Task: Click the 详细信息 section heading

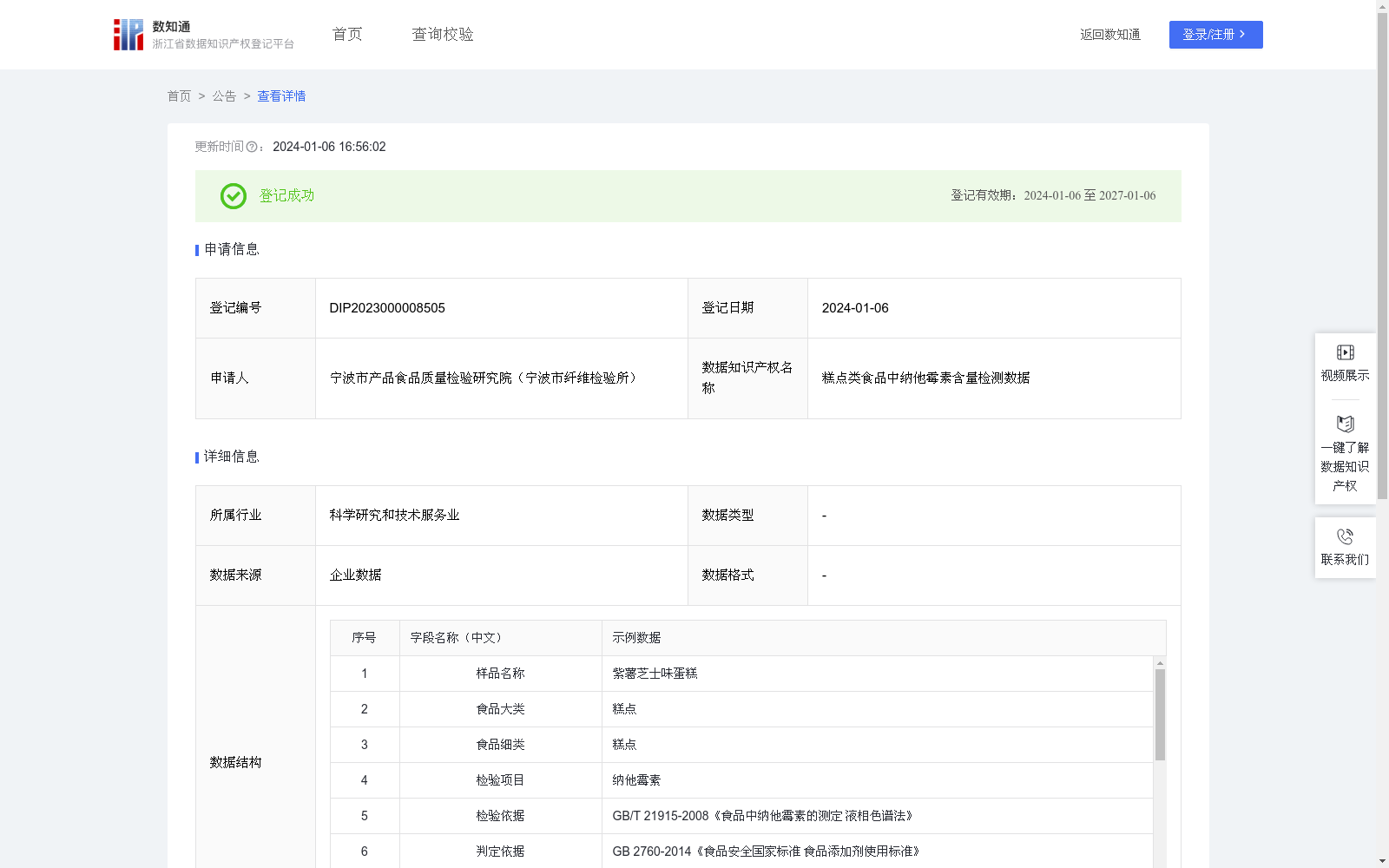Action: [x=232, y=457]
